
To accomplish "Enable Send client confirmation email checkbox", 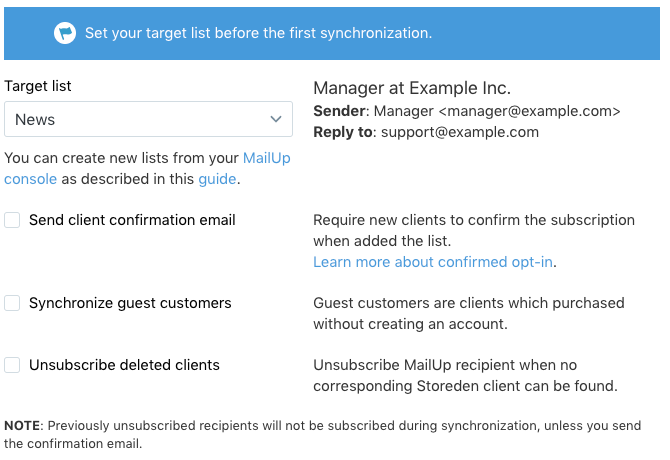I will pyautogui.click(x=12, y=220).
